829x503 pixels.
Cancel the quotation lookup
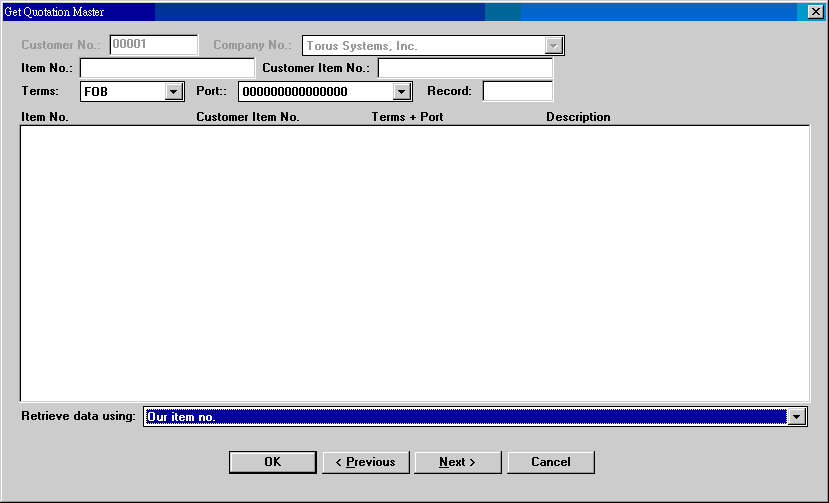[551, 462]
